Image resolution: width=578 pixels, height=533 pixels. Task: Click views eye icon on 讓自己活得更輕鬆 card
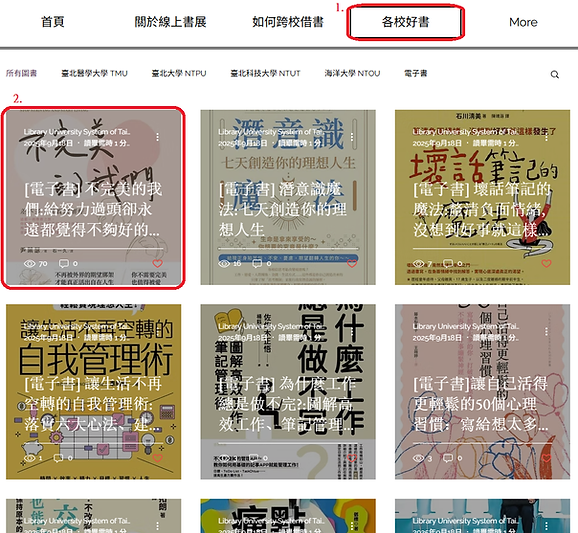click(x=419, y=458)
